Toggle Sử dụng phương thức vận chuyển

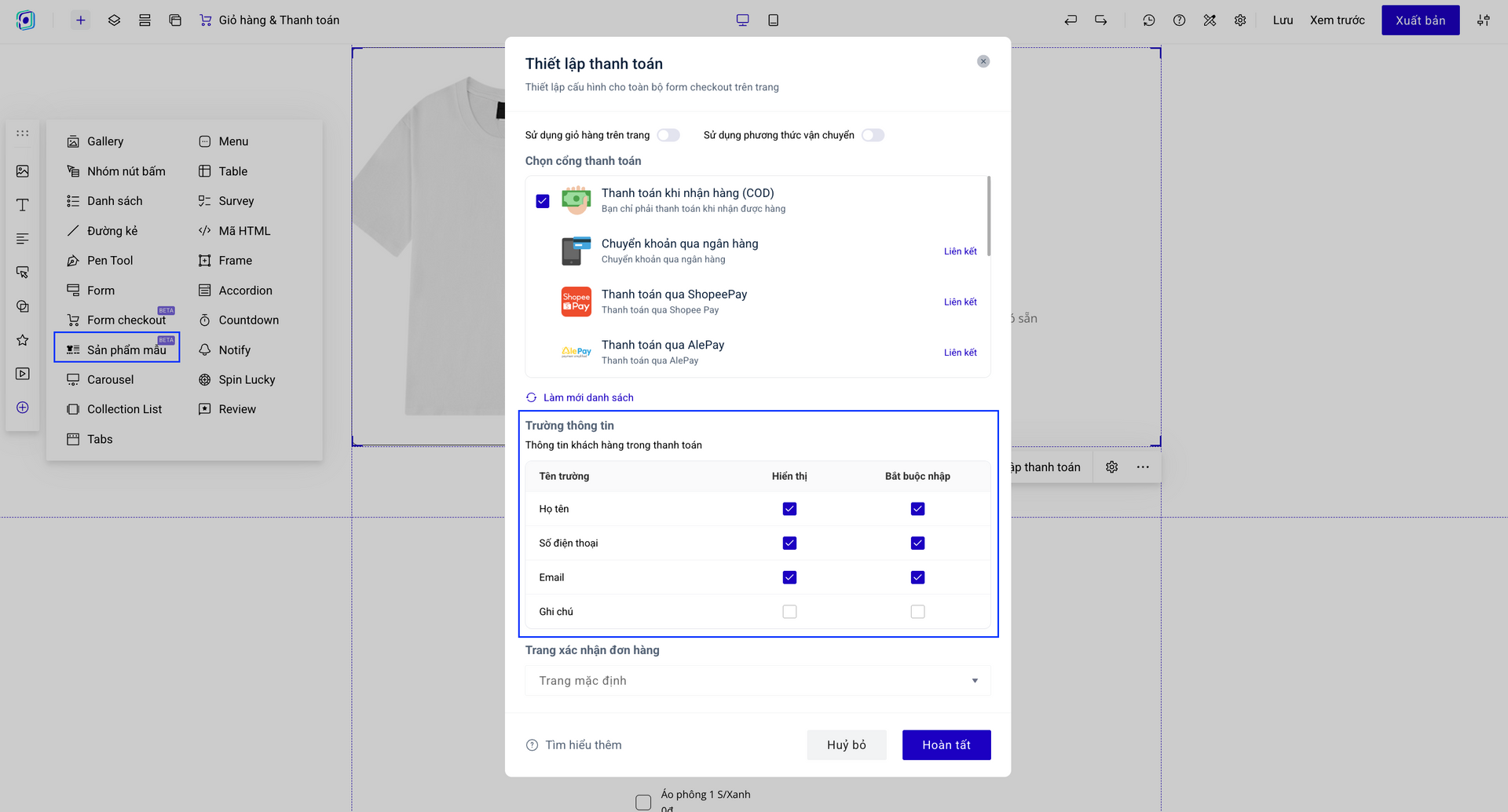(x=873, y=135)
